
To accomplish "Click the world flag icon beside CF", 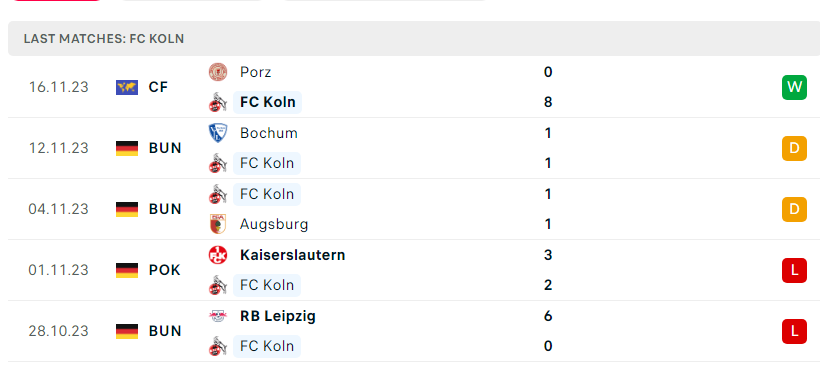I will (127, 87).
